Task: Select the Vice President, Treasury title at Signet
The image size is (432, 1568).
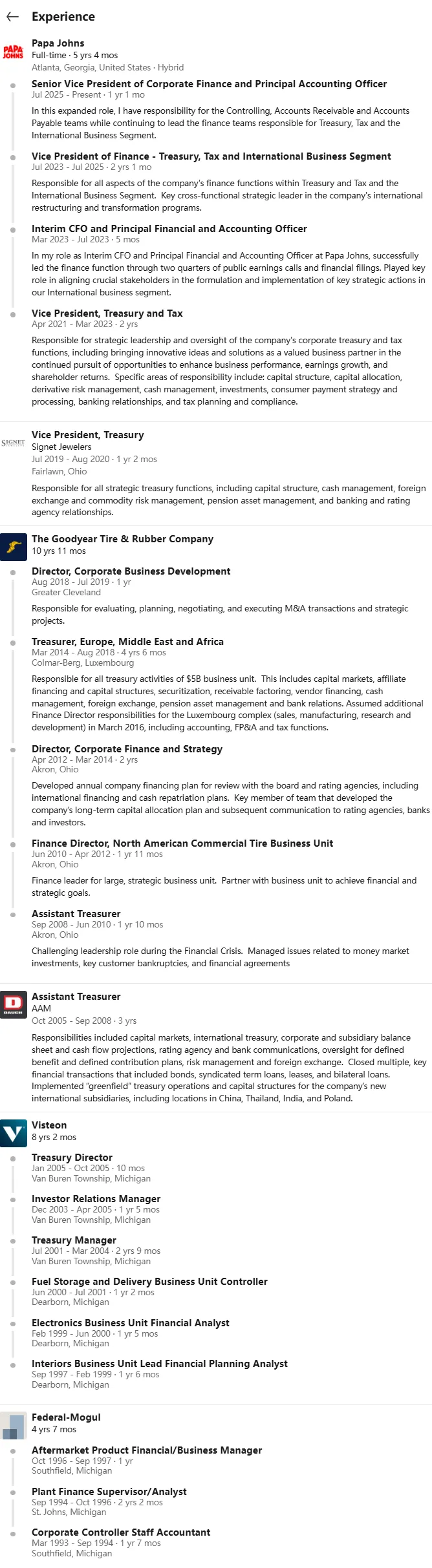Action: point(88,435)
